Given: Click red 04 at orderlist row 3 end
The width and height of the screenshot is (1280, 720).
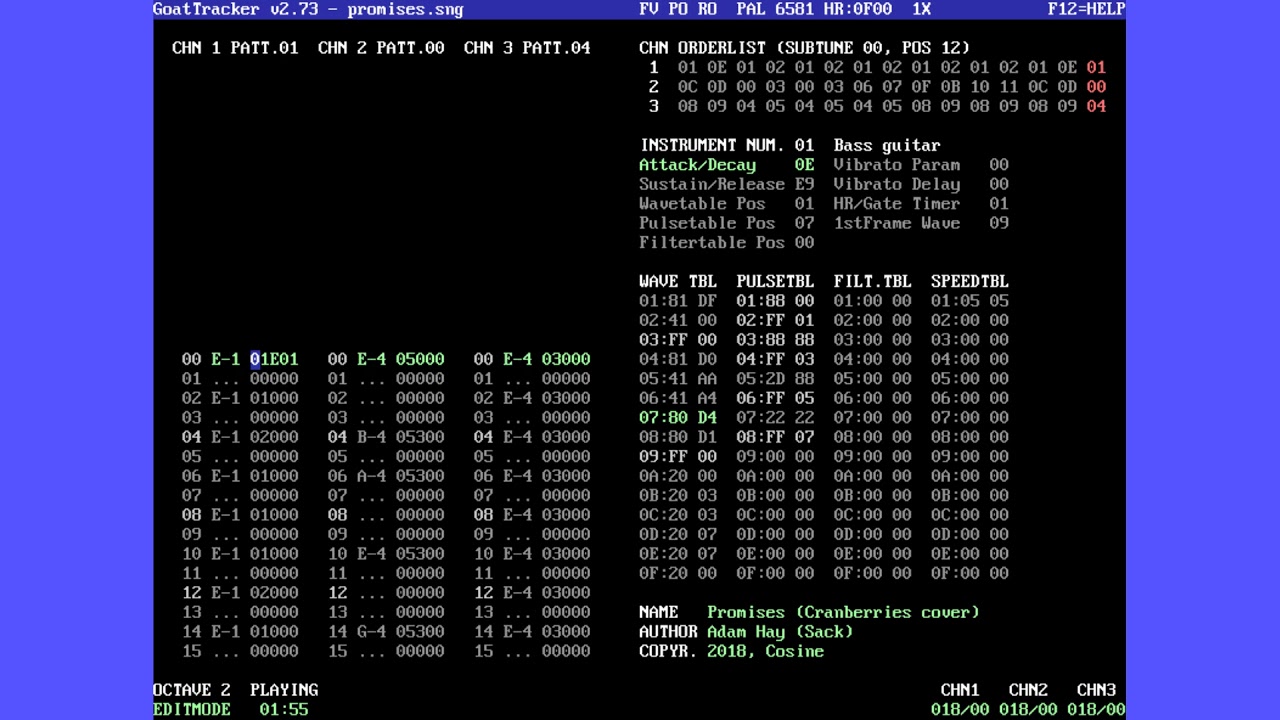Looking at the screenshot, I should pos(1096,106).
